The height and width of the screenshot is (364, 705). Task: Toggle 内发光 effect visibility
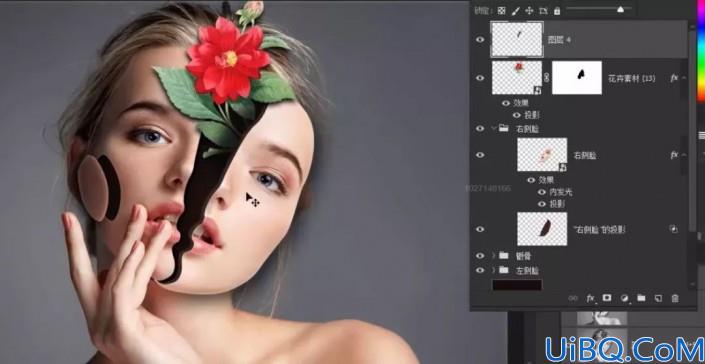tap(542, 192)
